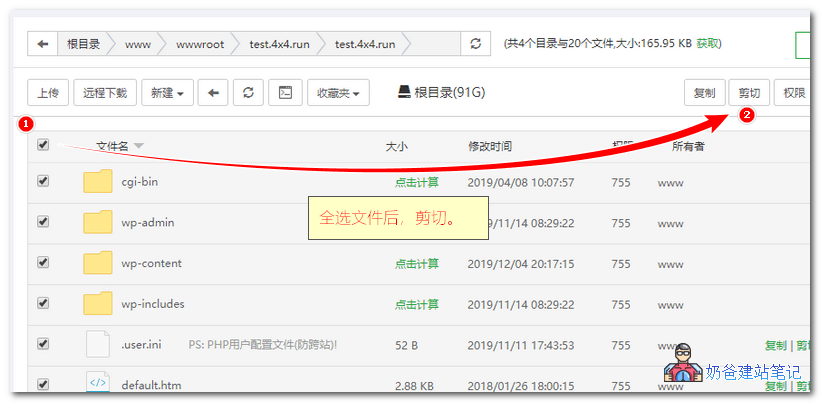The image size is (821, 403).
Task: Click the .user.ini file name
Action: pyautogui.click(x=141, y=345)
